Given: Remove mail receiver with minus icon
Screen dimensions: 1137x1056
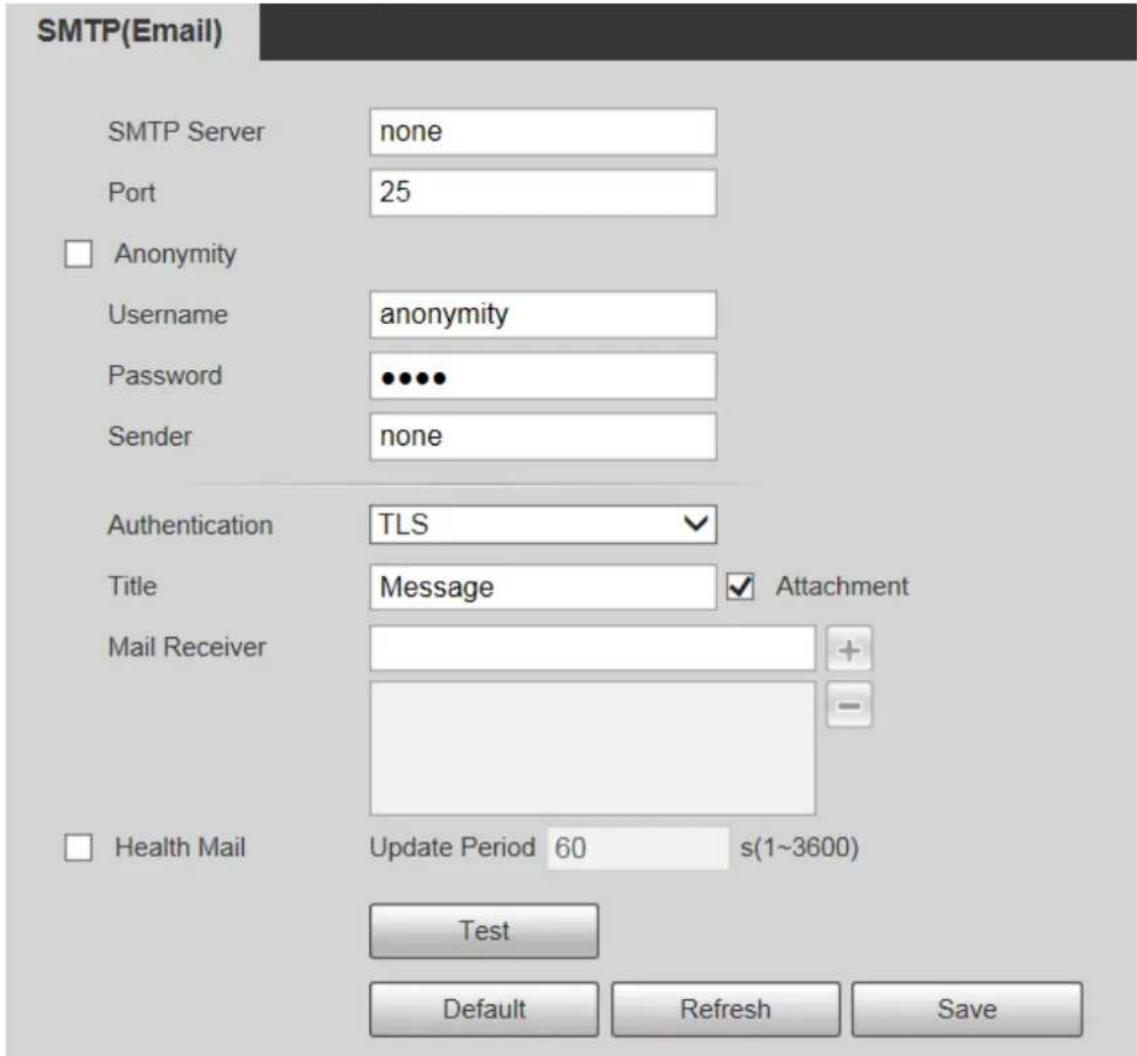Looking at the screenshot, I should click(849, 704).
